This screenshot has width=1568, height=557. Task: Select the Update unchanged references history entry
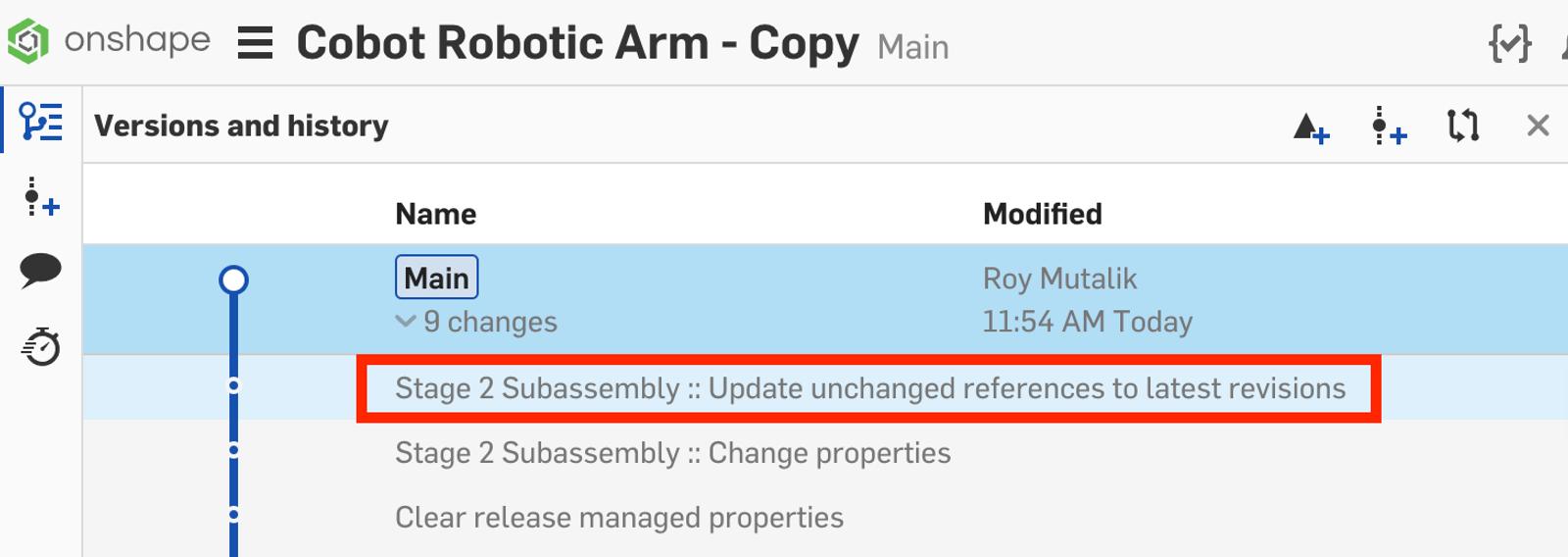coord(869,388)
